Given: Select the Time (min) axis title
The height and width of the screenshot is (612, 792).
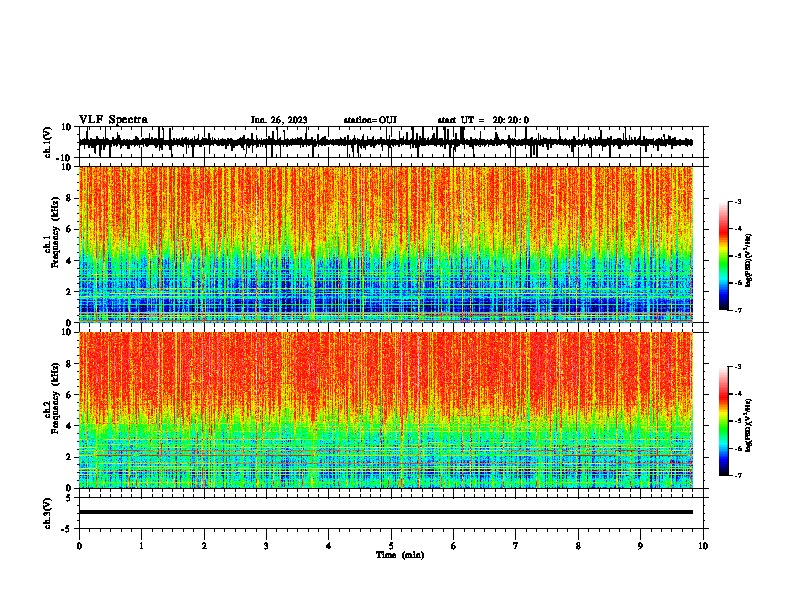Looking at the screenshot, I should pyautogui.click(x=400, y=555).
